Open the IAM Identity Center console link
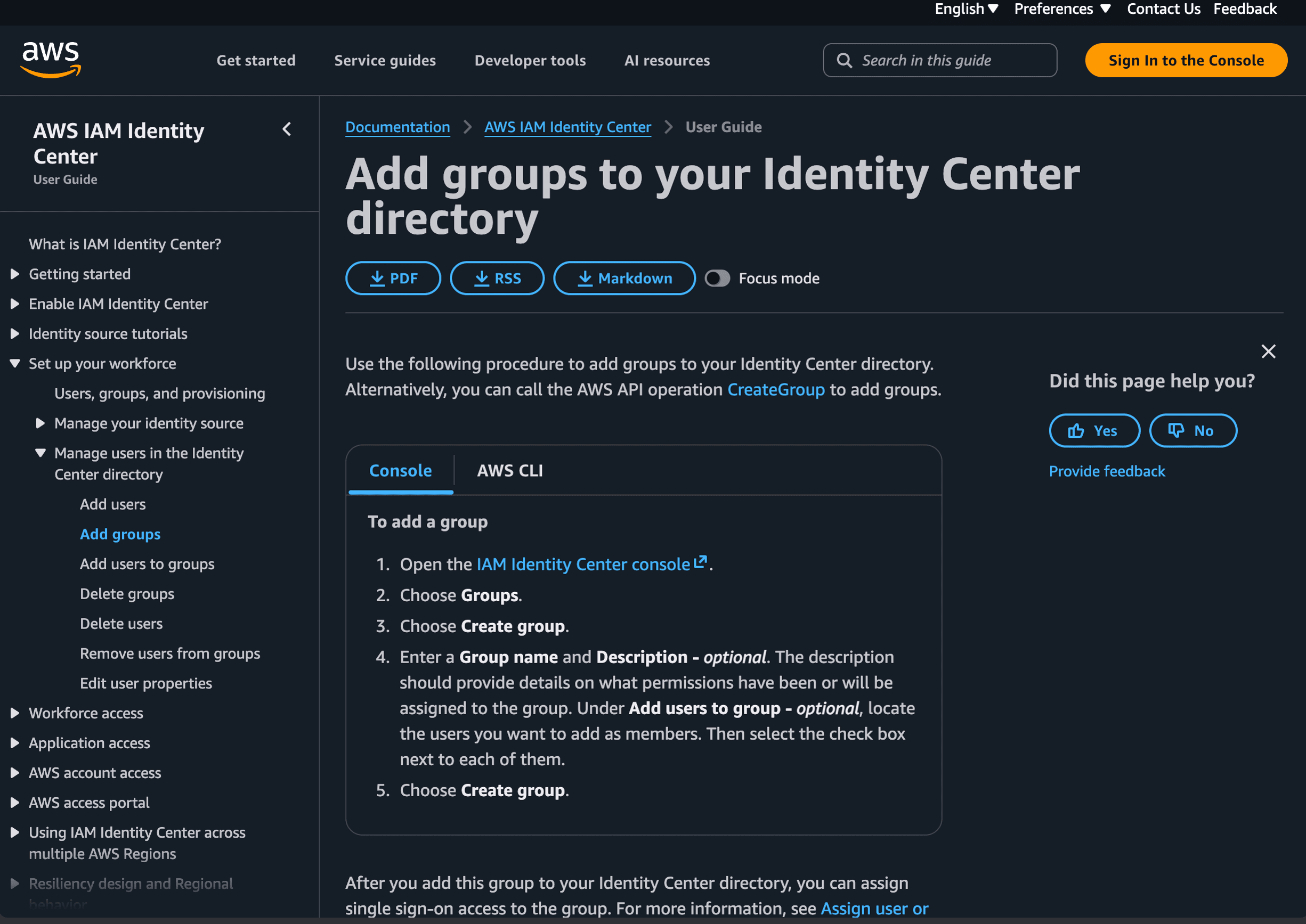The image size is (1306, 924). click(x=583, y=565)
